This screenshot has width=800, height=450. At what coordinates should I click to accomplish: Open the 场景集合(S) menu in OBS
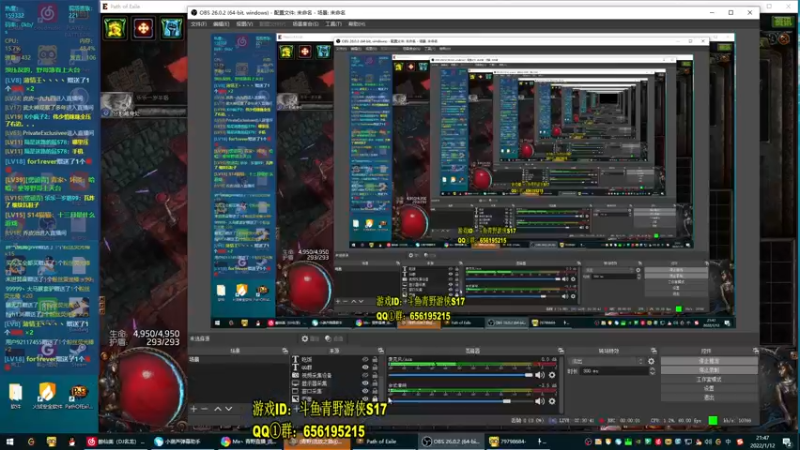(x=306, y=24)
